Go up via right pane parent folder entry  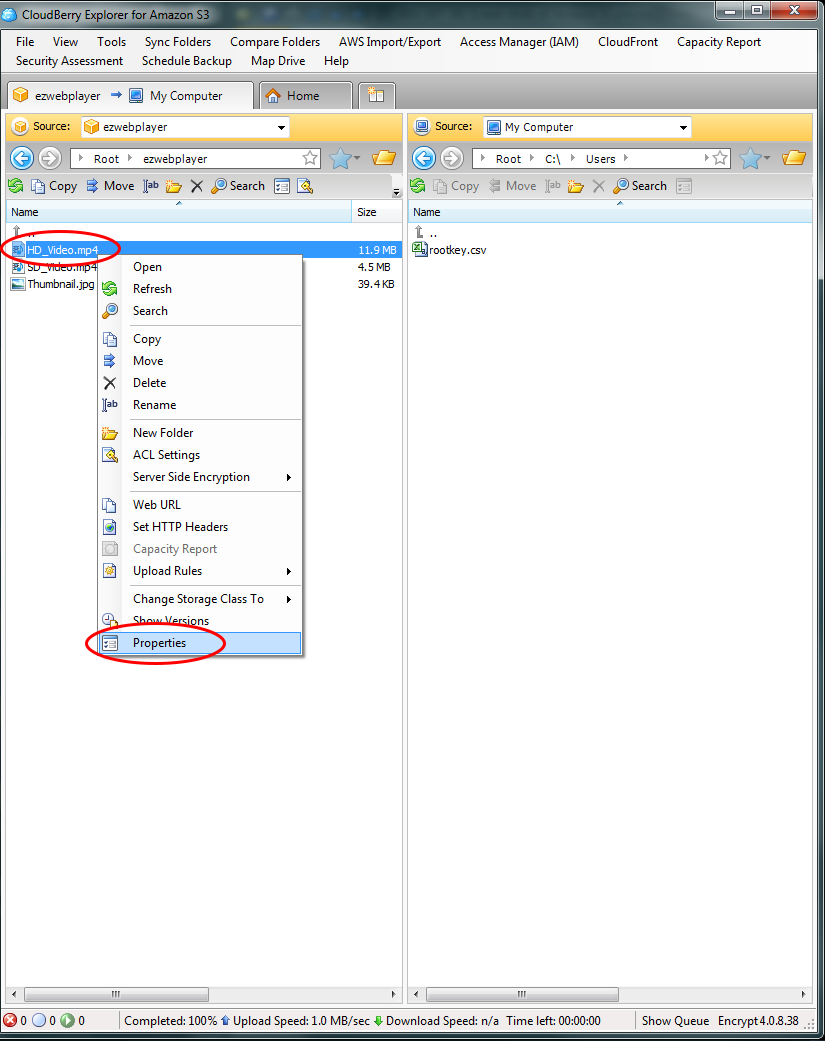coord(427,233)
